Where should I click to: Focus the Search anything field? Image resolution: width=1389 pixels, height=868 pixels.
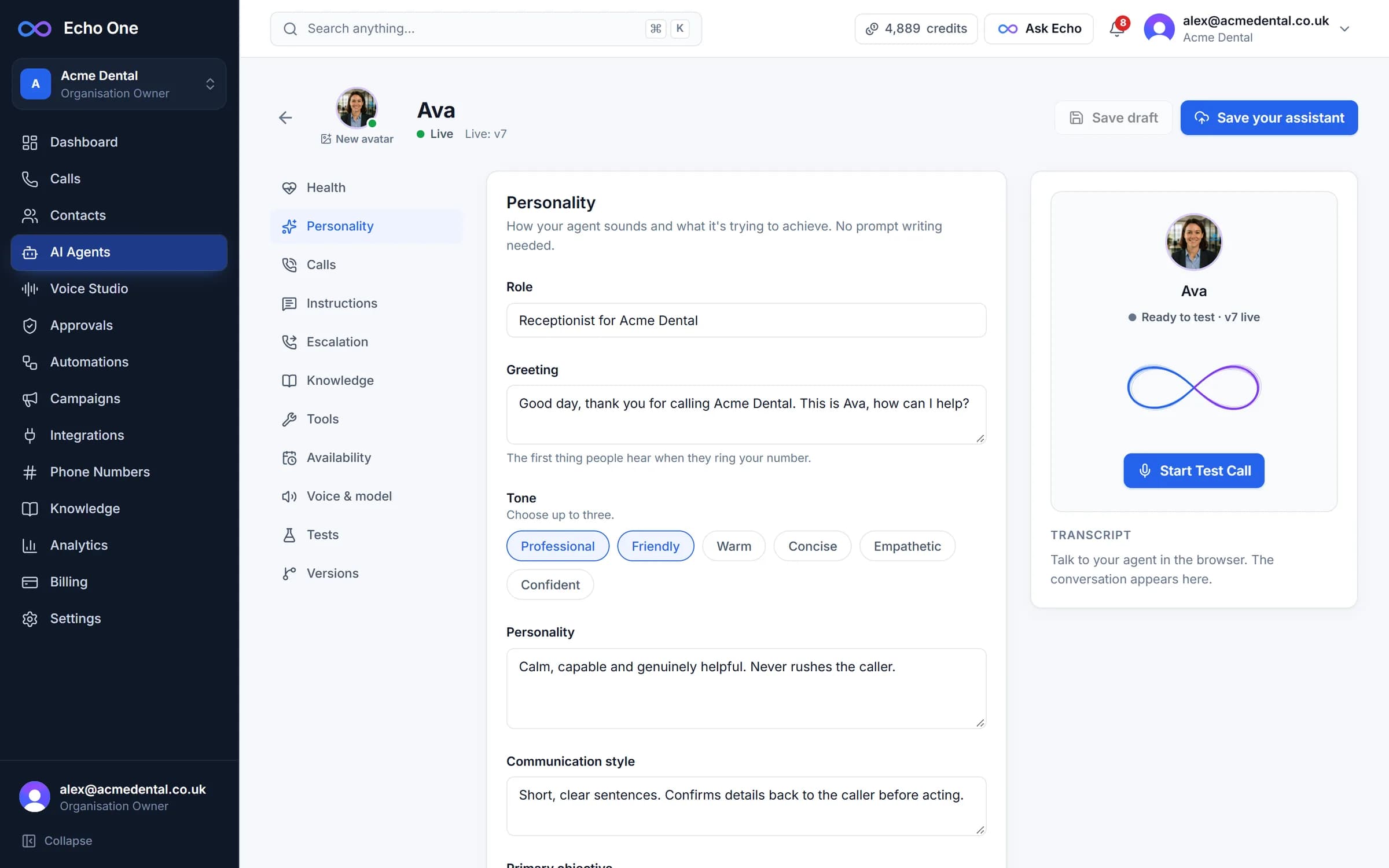pyautogui.click(x=486, y=28)
